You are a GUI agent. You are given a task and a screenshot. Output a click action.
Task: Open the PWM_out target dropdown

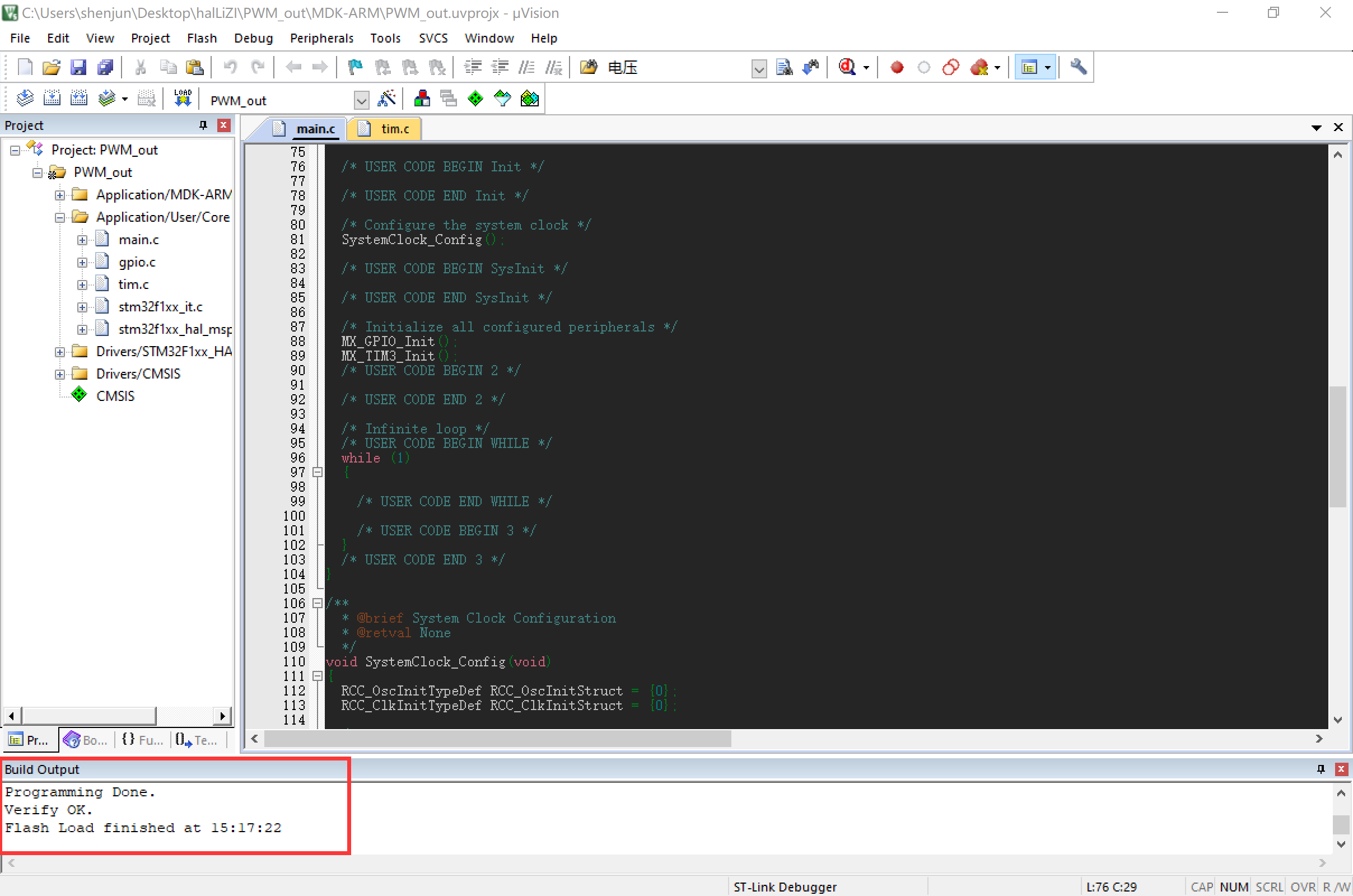coord(361,101)
